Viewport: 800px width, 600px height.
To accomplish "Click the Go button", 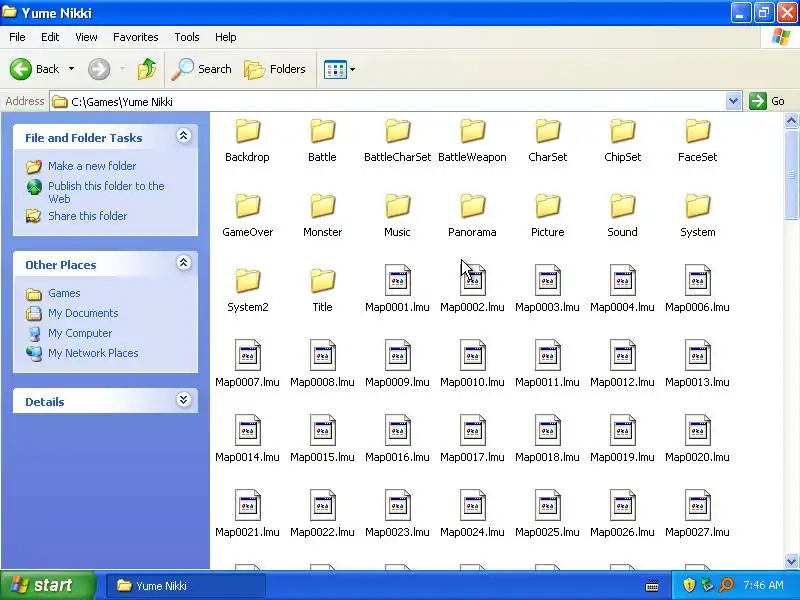I will pos(767,101).
